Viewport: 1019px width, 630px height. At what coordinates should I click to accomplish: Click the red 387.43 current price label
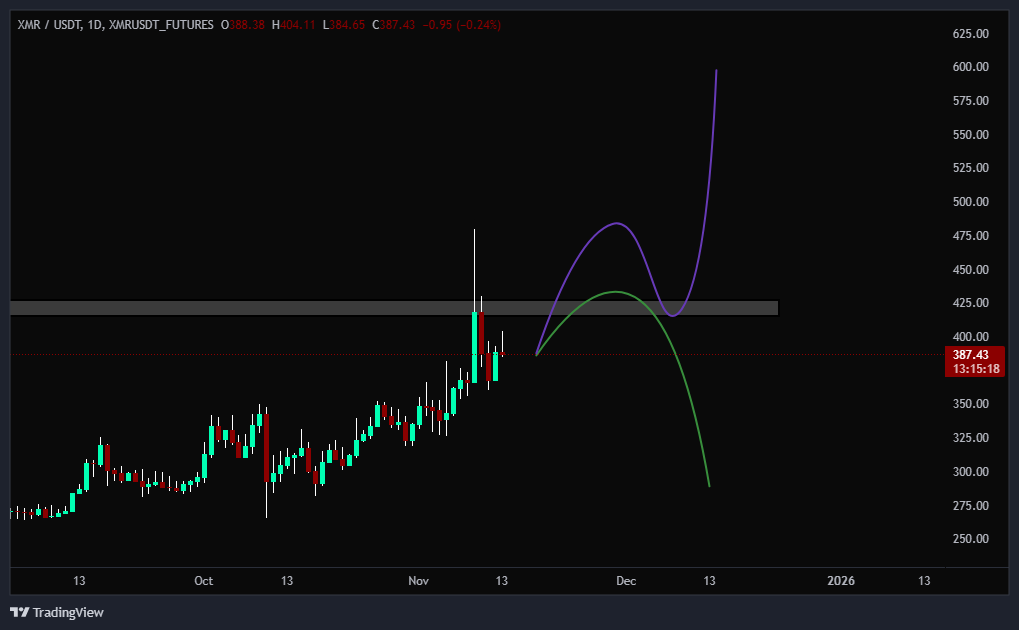(971, 355)
